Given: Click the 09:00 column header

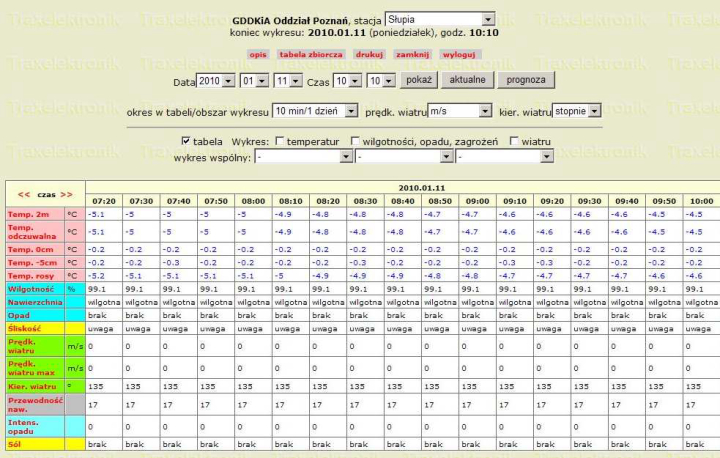Looking at the screenshot, I should tap(478, 201).
